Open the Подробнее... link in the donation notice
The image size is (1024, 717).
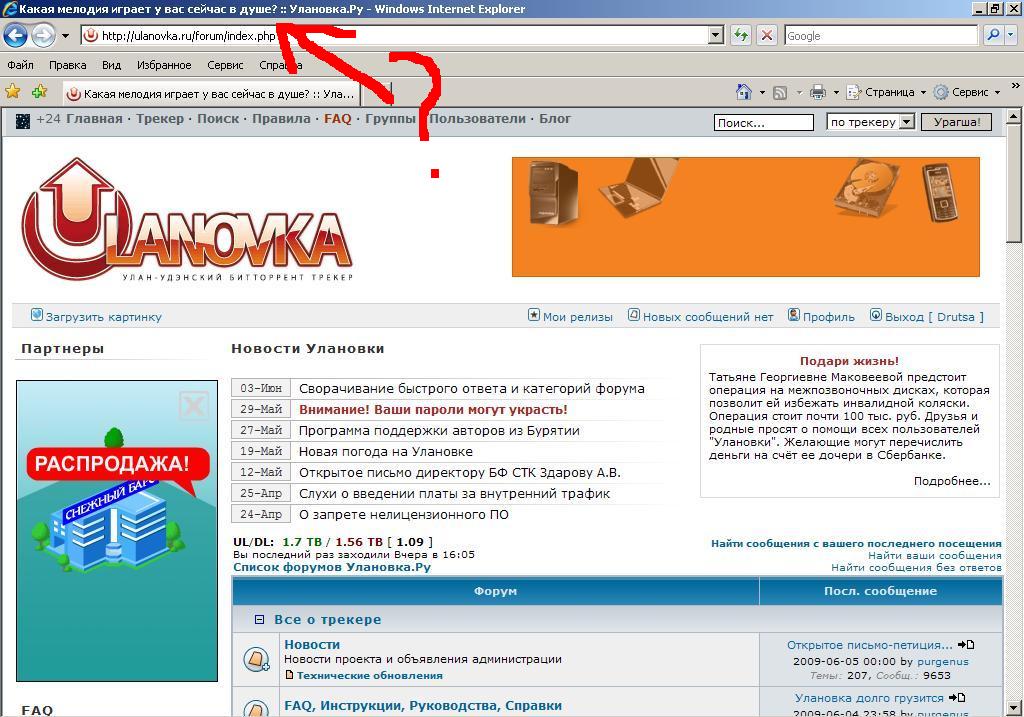pos(953,481)
